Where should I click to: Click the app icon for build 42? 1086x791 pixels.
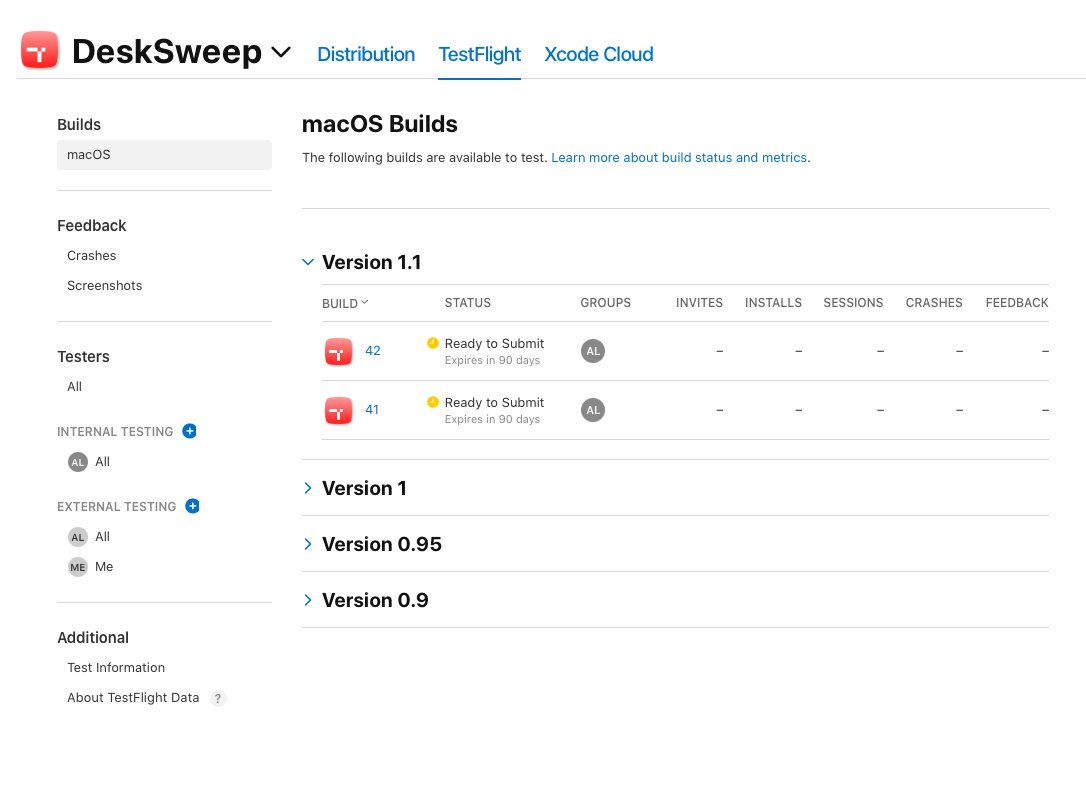coord(338,352)
